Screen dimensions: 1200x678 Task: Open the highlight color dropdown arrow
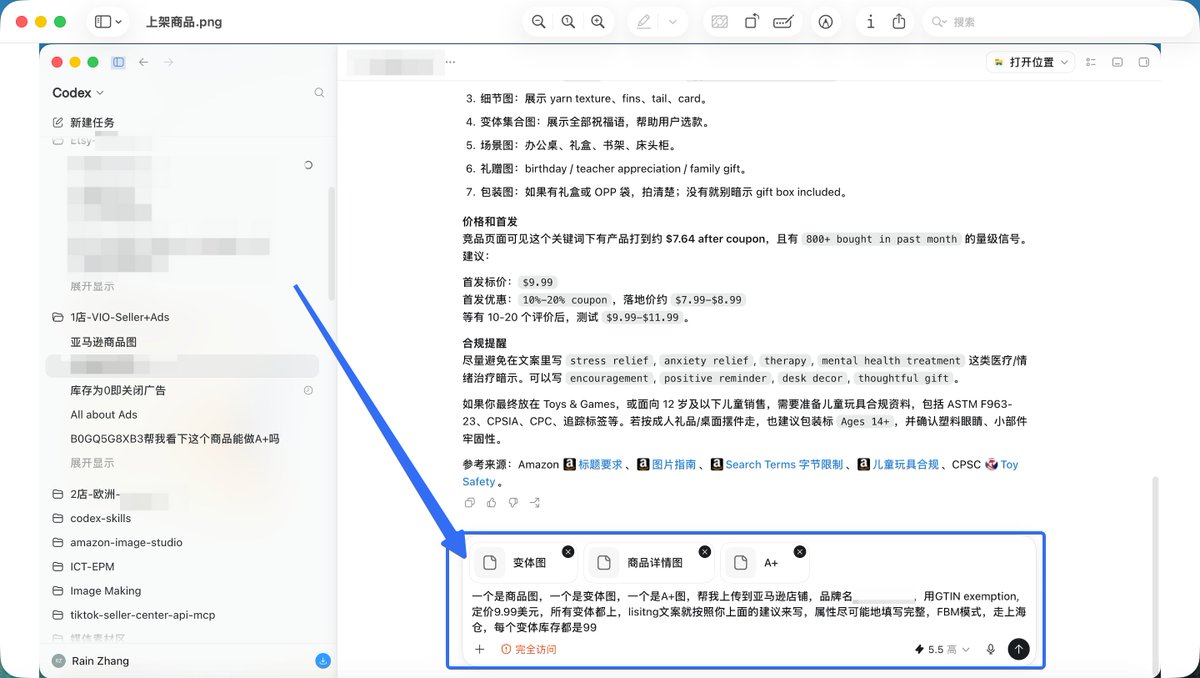click(672, 21)
